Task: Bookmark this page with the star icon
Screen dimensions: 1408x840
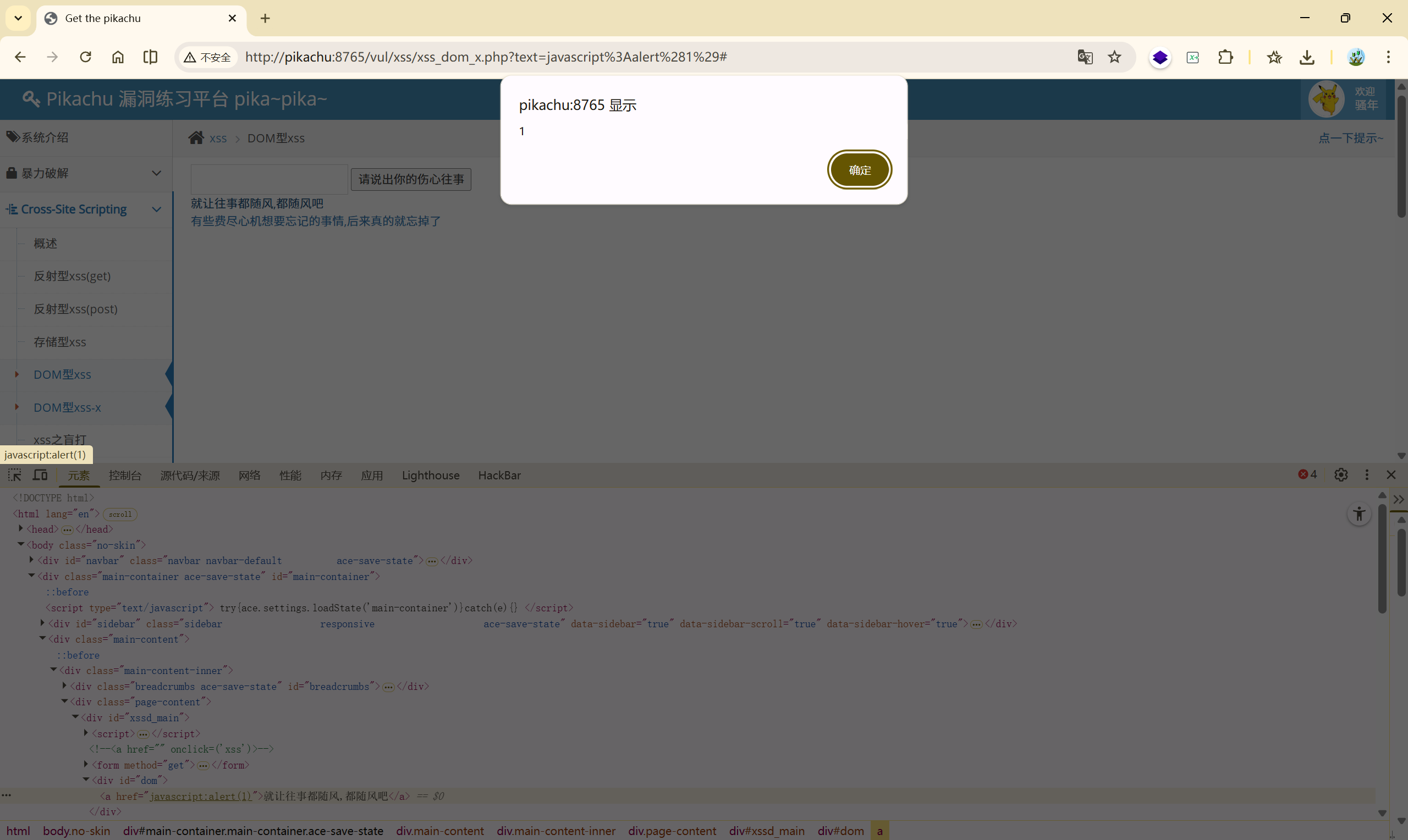Action: (1114, 57)
